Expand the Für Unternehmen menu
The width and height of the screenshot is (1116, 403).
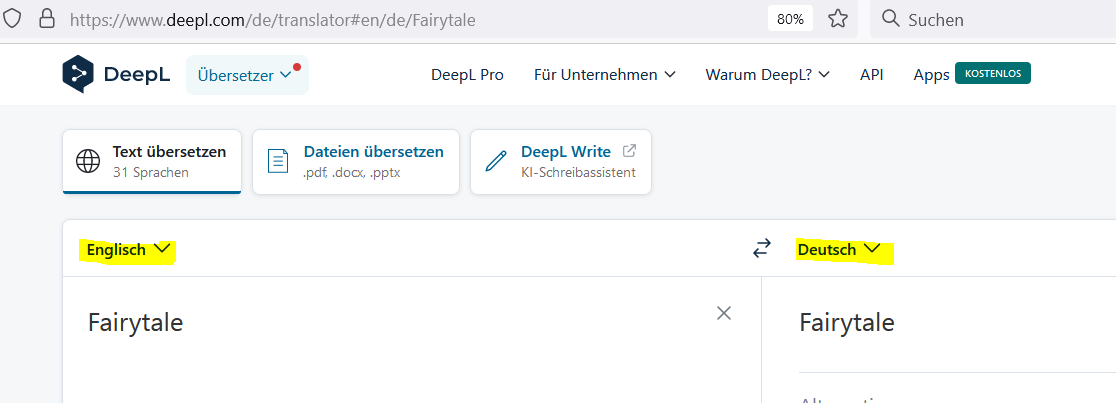coord(604,75)
